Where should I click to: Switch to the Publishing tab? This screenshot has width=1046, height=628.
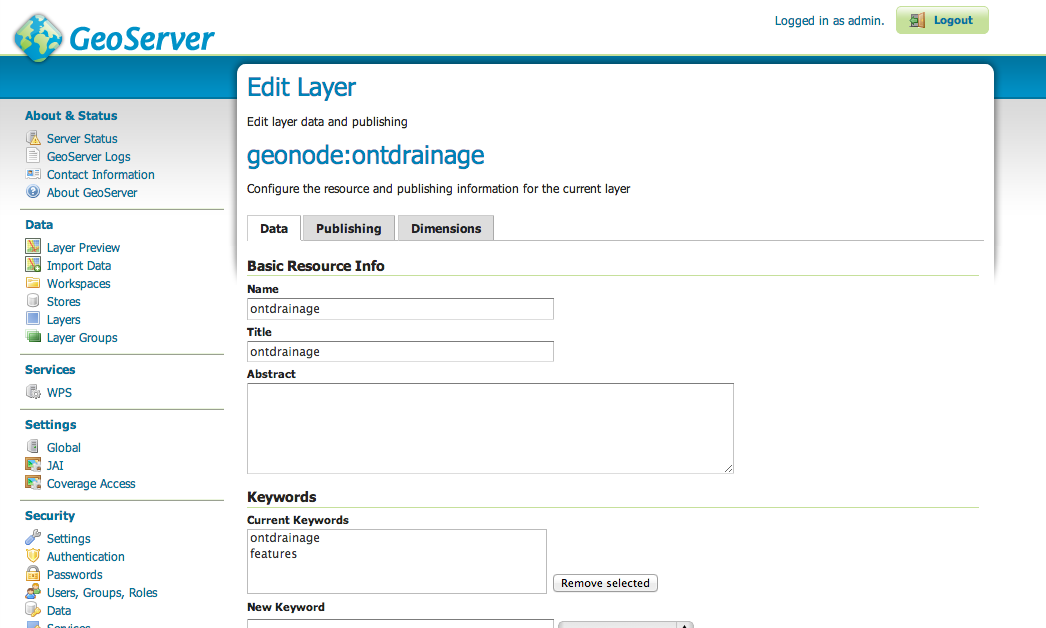349,228
